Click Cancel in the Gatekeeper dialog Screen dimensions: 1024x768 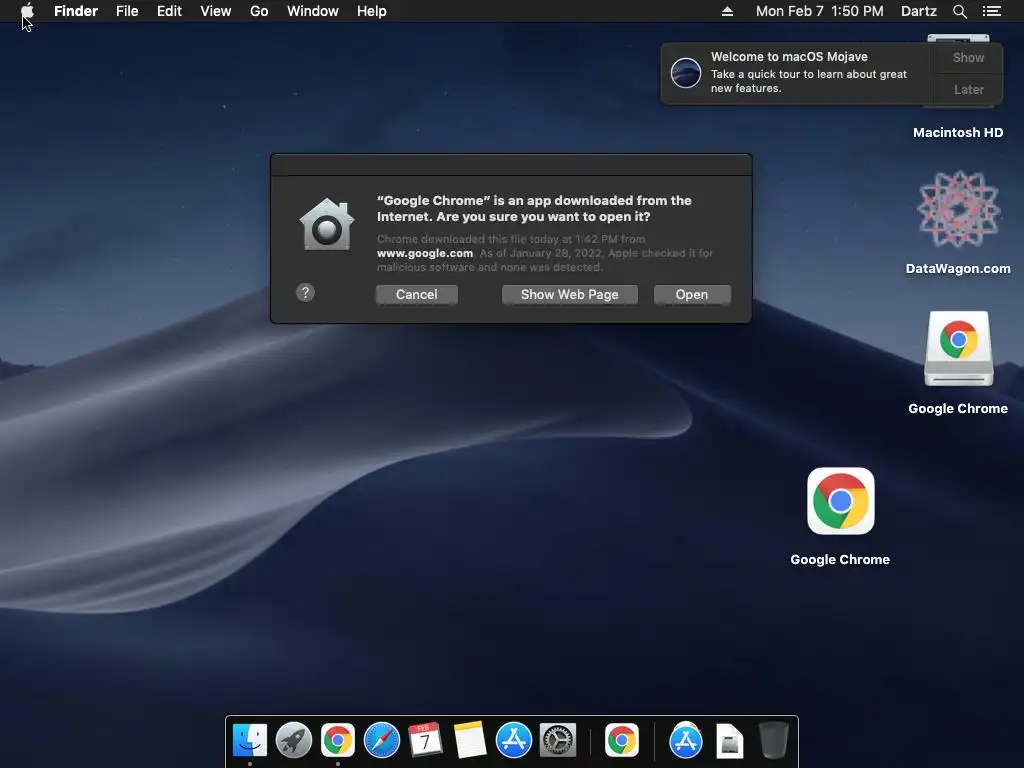(417, 295)
